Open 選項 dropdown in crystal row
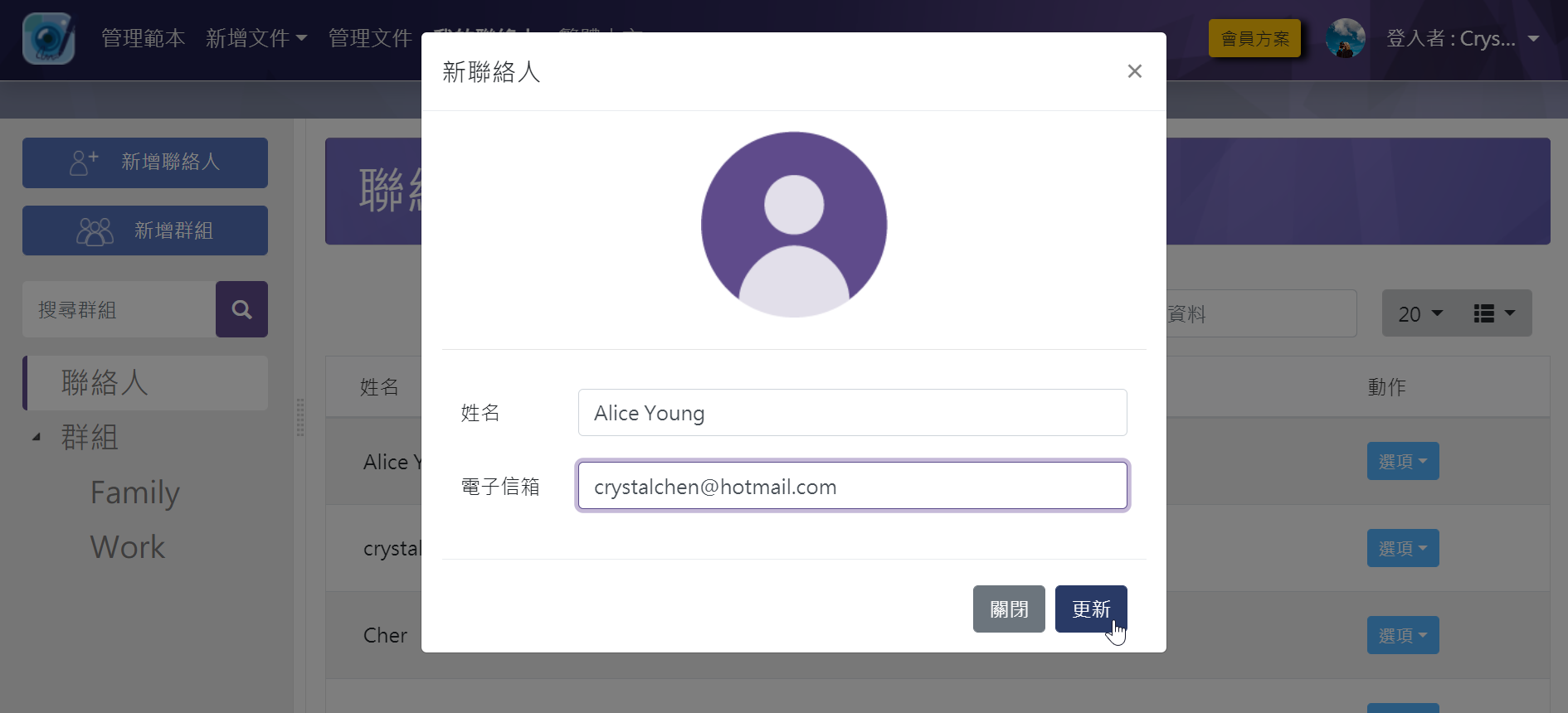 click(x=1403, y=549)
